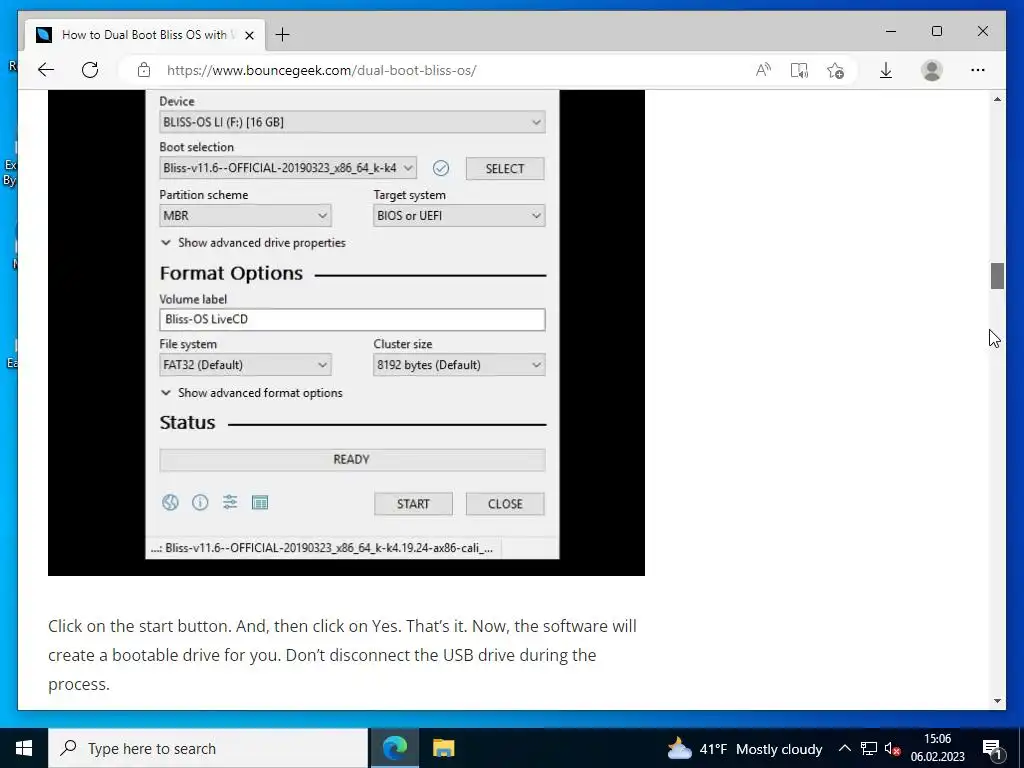The width and height of the screenshot is (1024, 768).
Task: Click the Target system label
Action: click(409, 195)
